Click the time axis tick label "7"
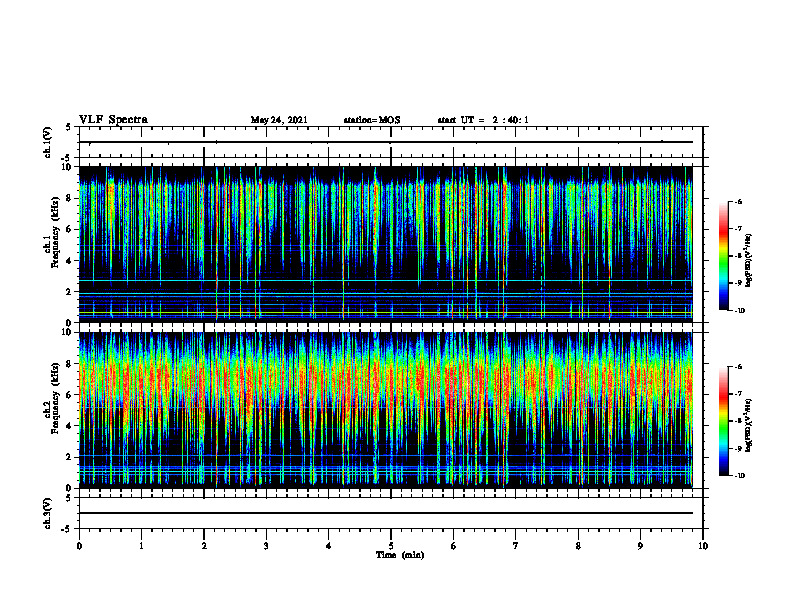Viewport: 792px width, 612px height. (x=516, y=546)
